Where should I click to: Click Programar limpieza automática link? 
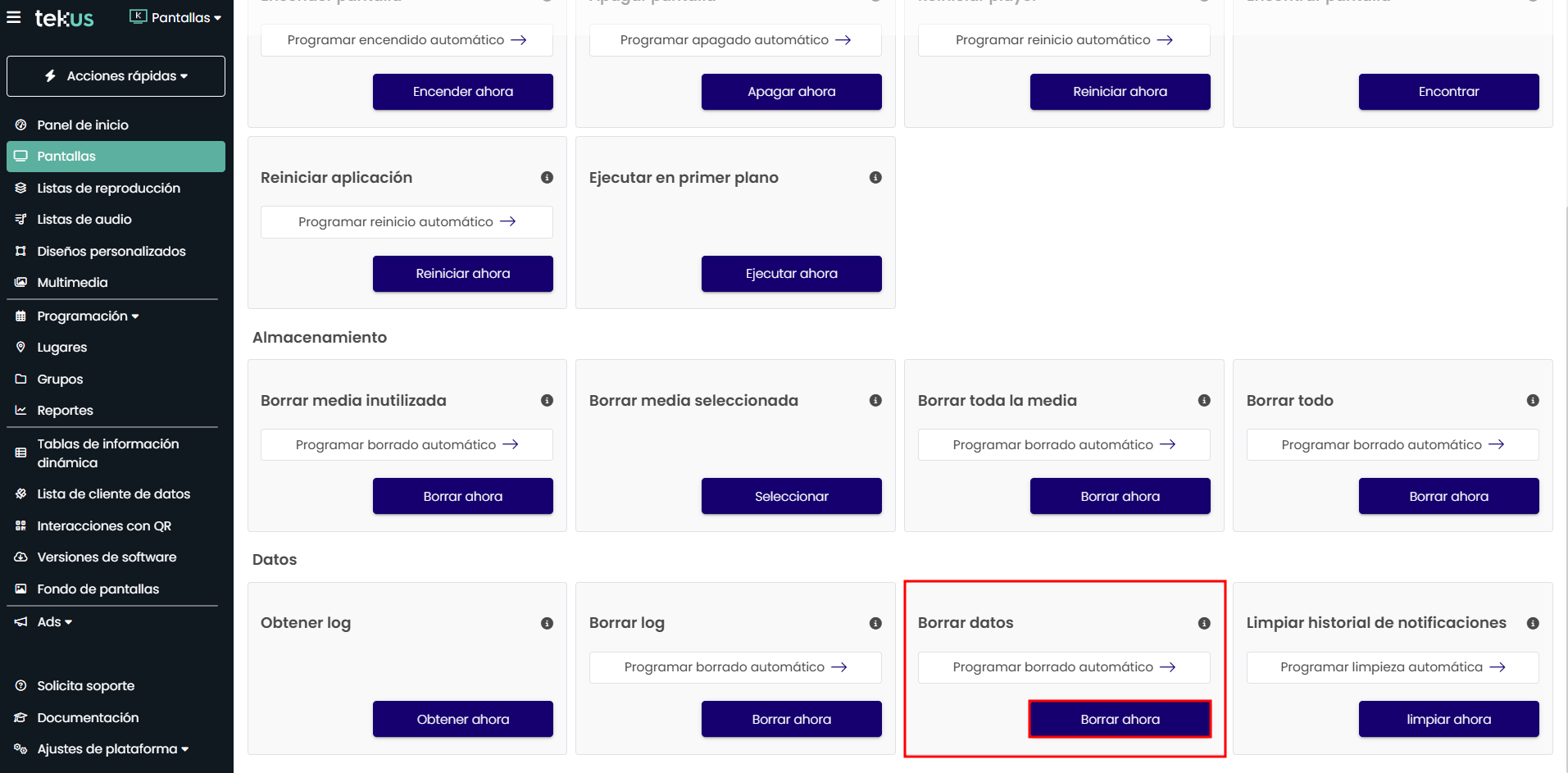[1392, 667]
